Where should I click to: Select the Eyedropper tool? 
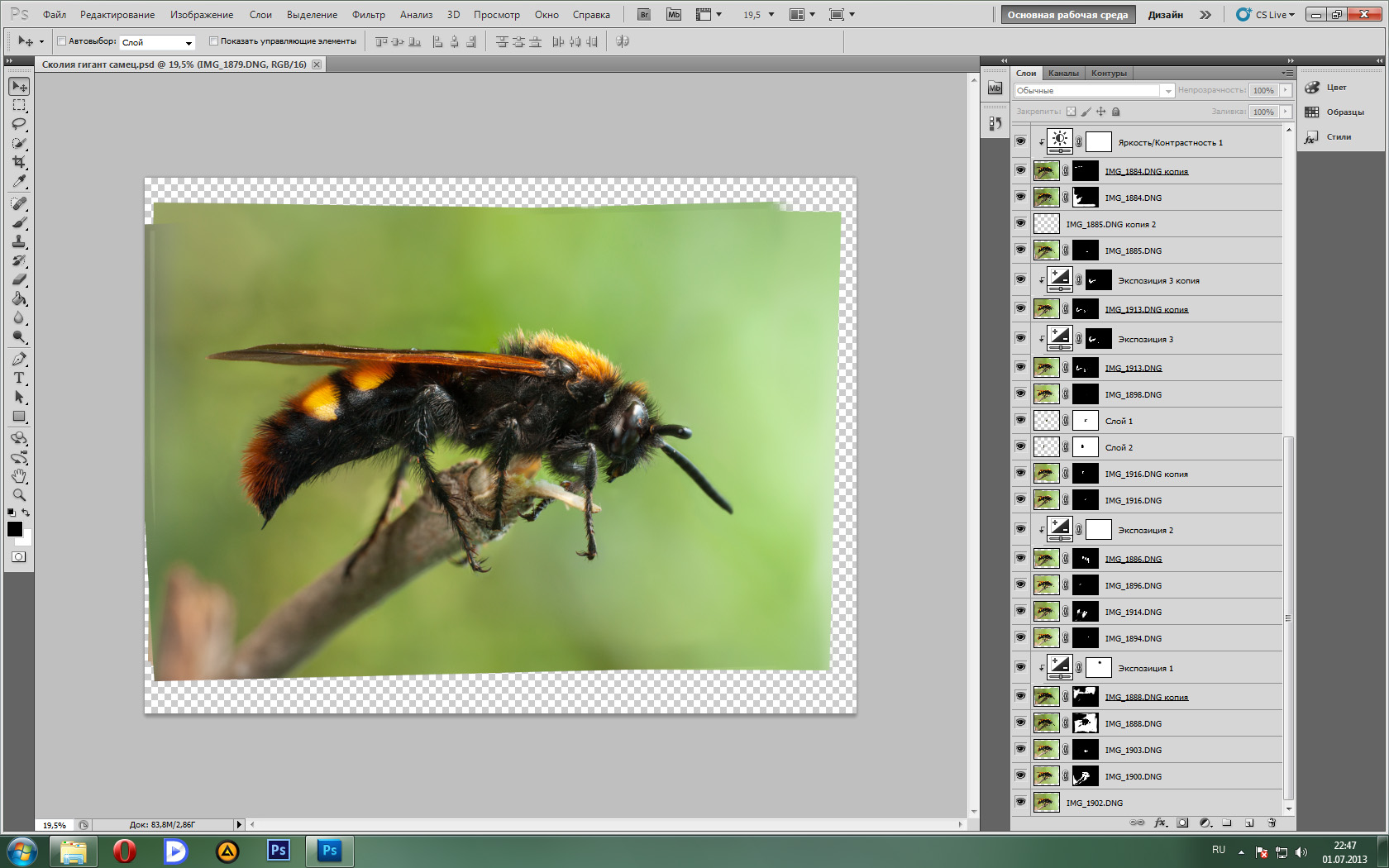19,181
